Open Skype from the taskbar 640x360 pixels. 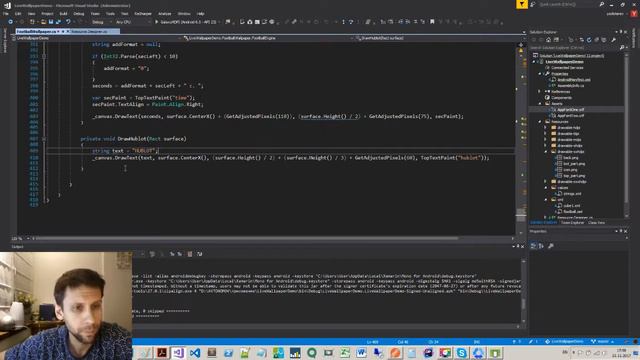(x=462, y=353)
